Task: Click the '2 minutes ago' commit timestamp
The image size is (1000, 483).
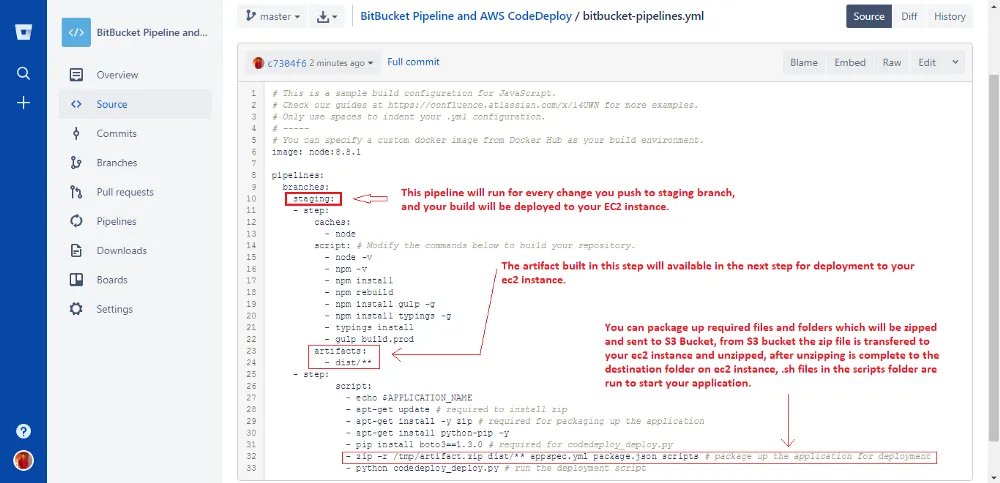Action: pyautogui.click(x=337, y=63)
